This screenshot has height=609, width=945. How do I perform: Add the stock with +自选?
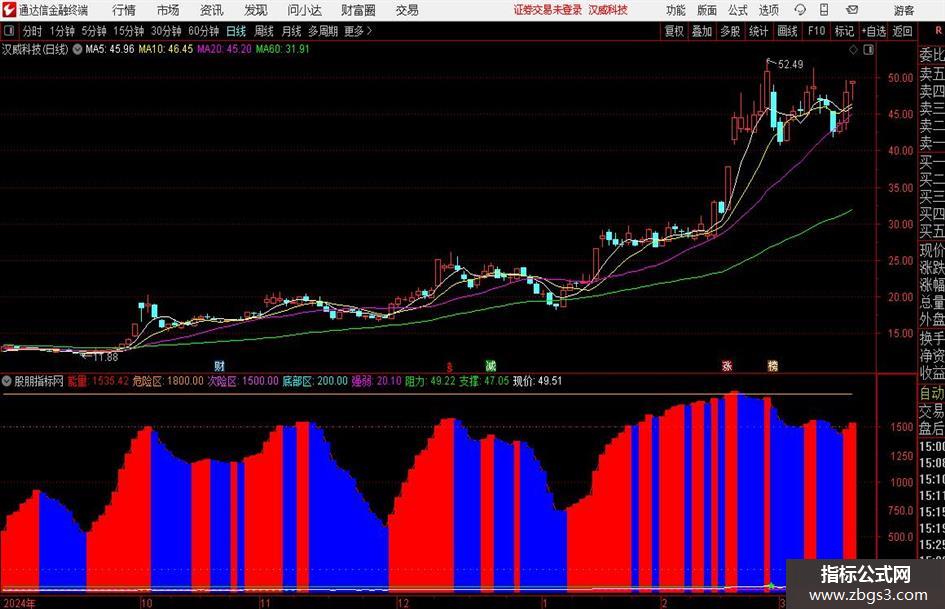pos(873,31)
